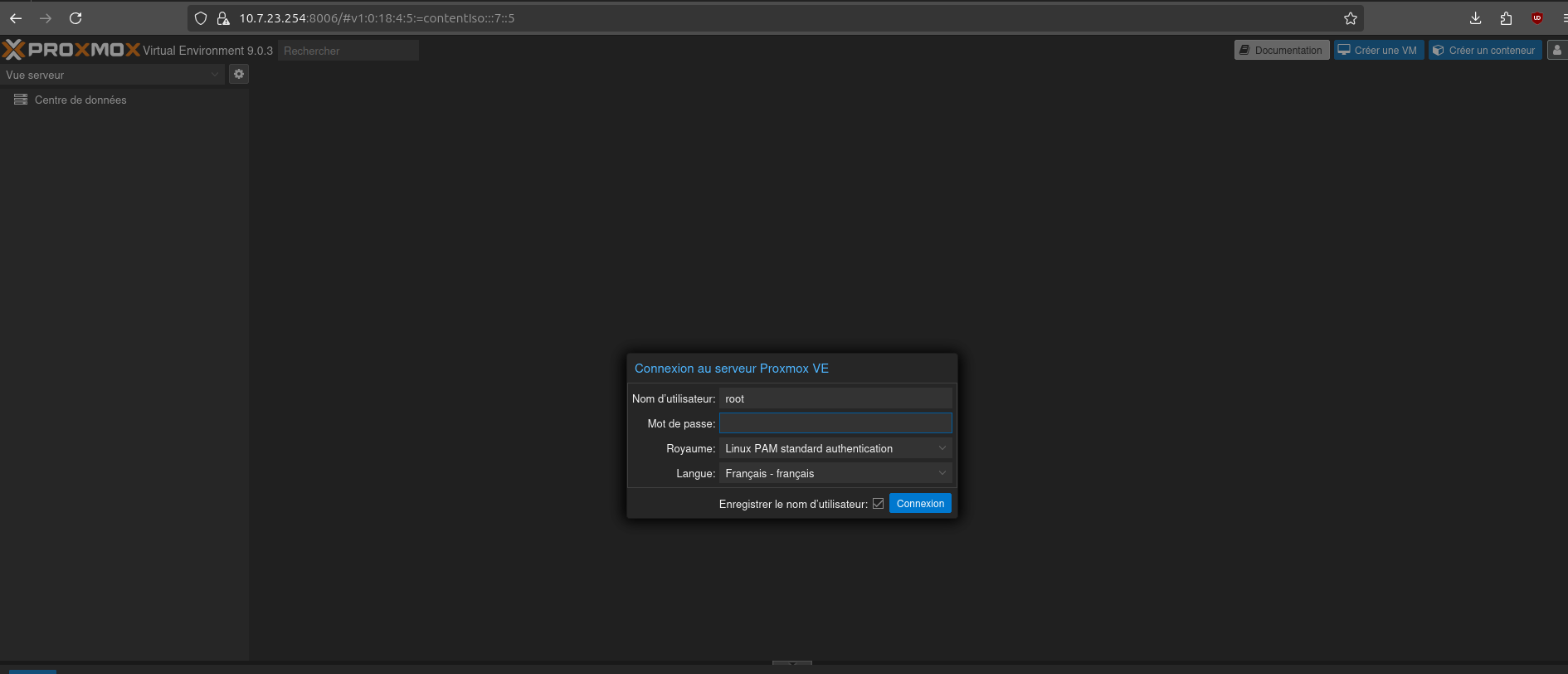Viewport: 1568px width, 674px height.
Task: Click the tracking protection shield icon
Action: pos(201,18)
